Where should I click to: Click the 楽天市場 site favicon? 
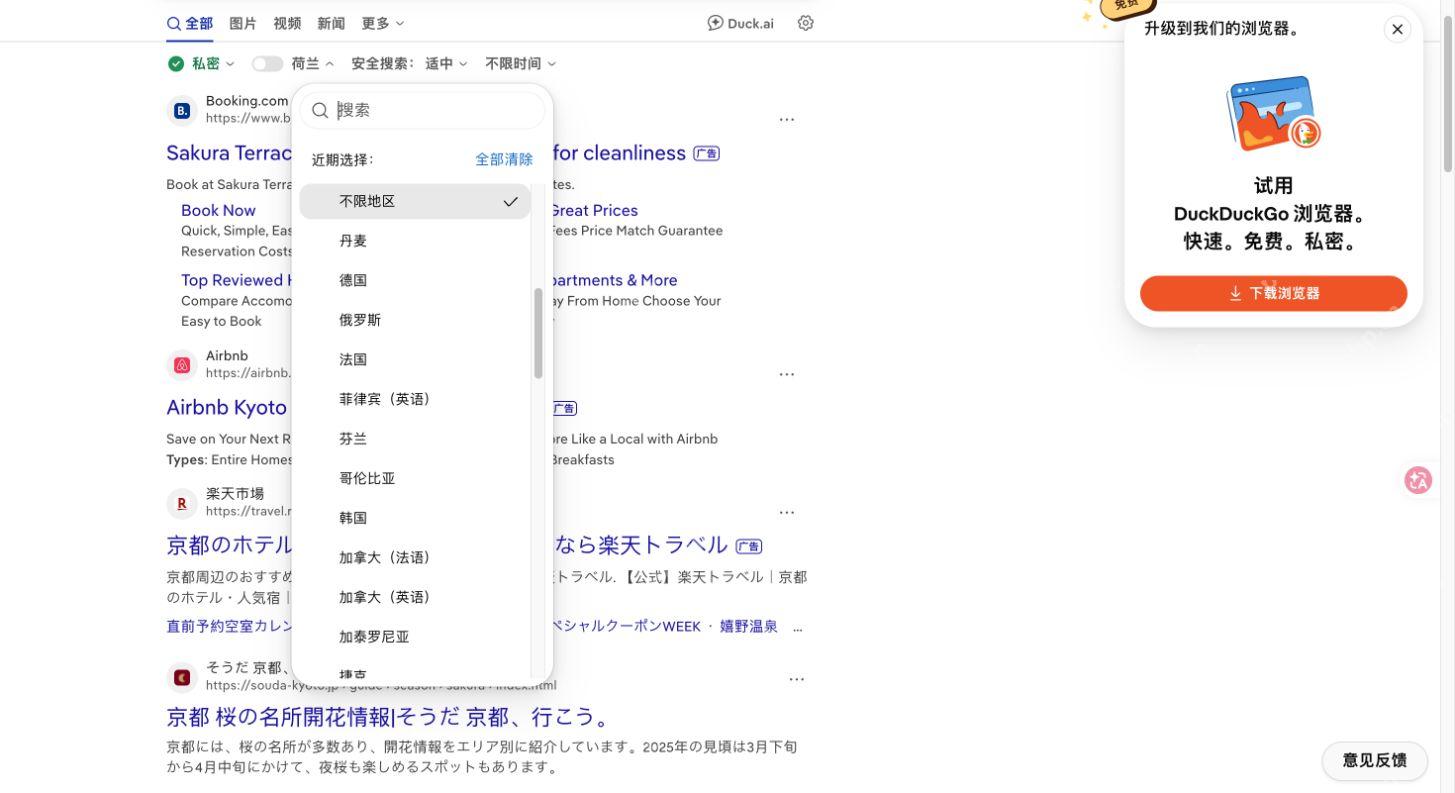(x=182, y=503)
